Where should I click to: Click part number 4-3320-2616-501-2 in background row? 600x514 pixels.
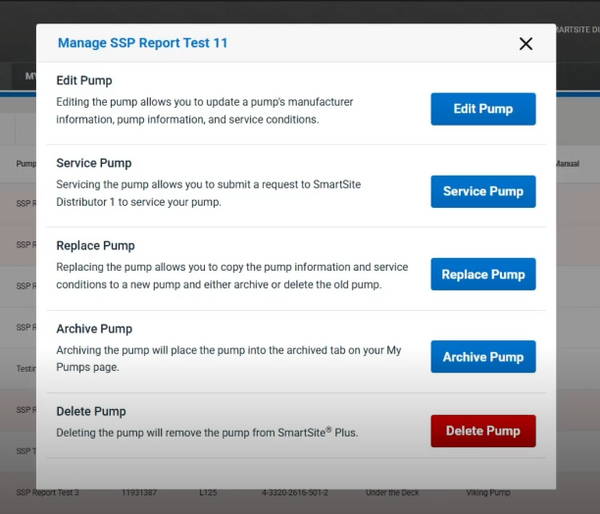(295, 493)
